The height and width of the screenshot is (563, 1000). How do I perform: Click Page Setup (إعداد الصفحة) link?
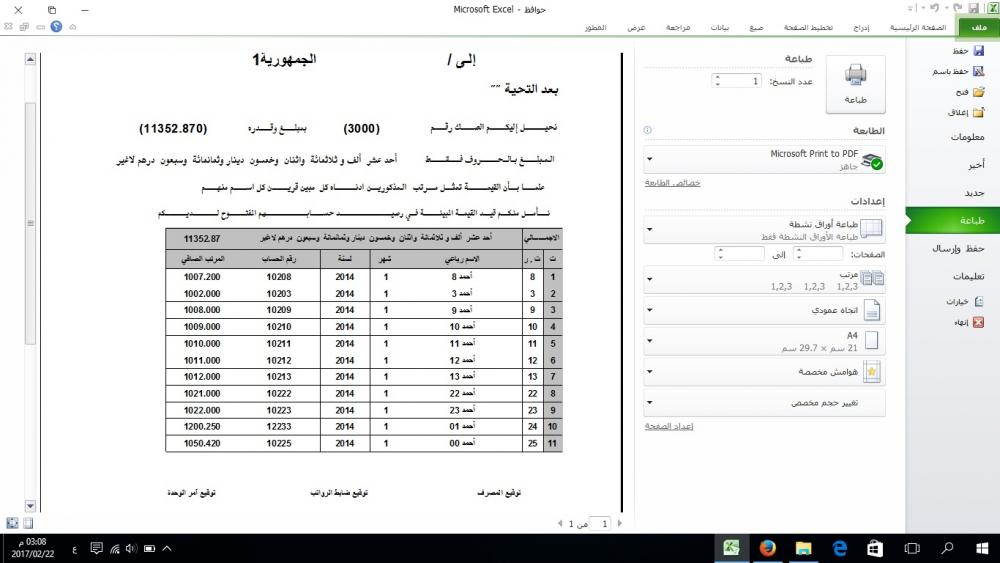click(668, 426)
